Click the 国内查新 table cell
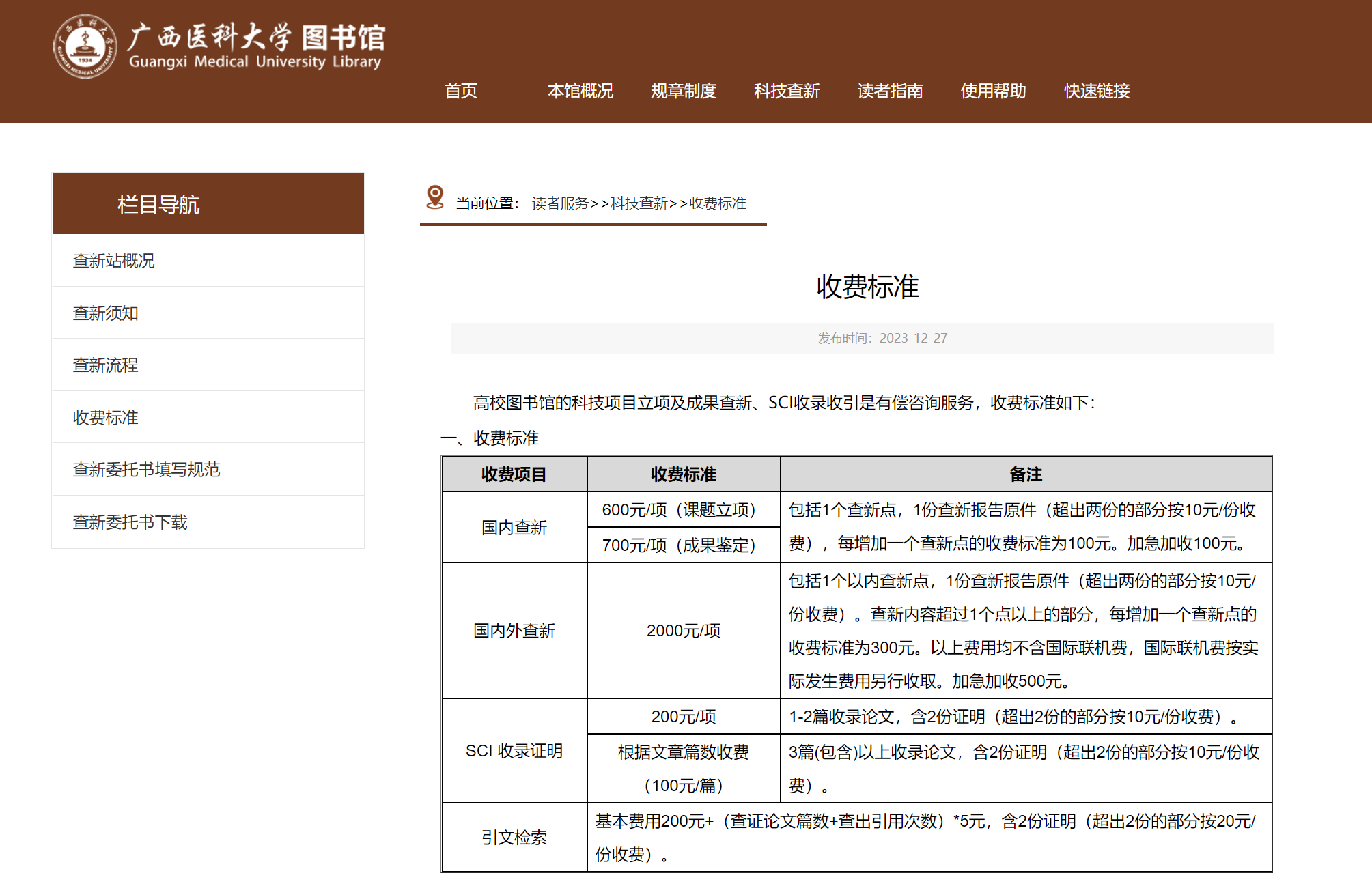Viewport: 1372px width, 884px height. 514,528
